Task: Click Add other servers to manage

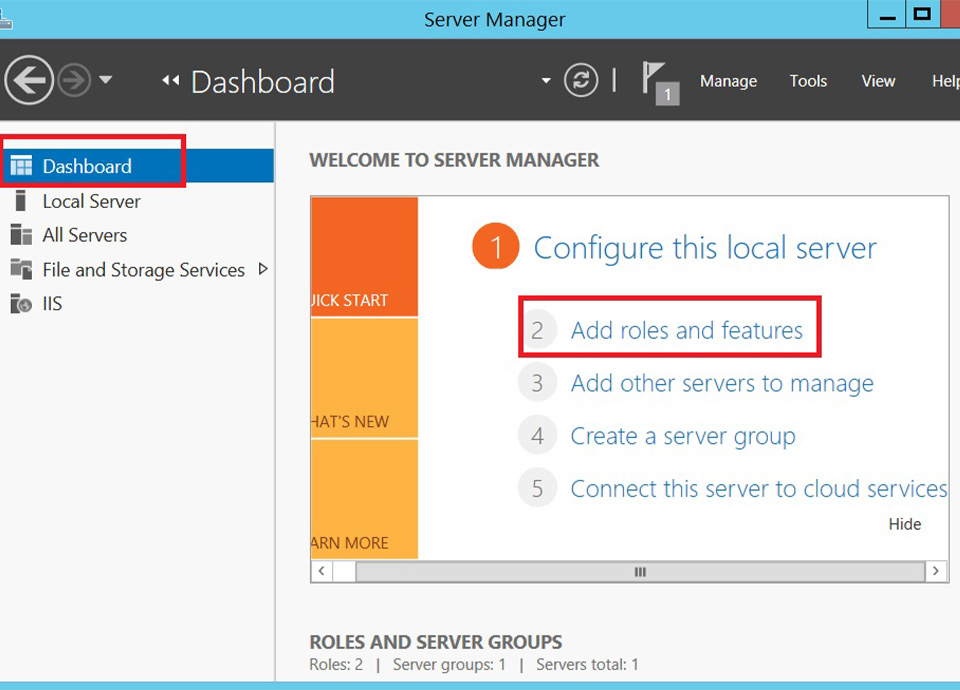Action: click(722, 383)
